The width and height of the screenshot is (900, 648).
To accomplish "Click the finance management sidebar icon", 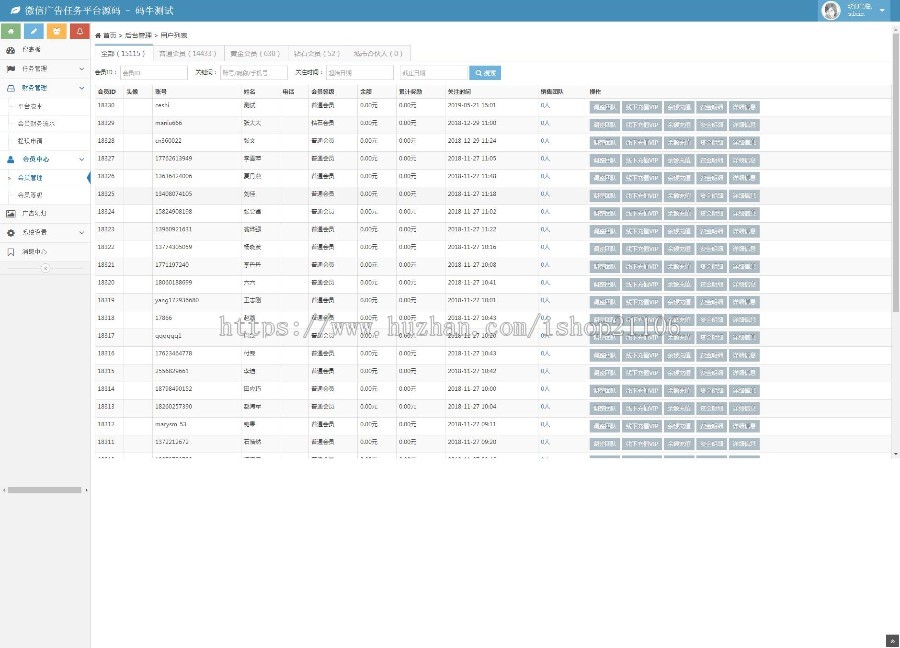I will 10,88.
